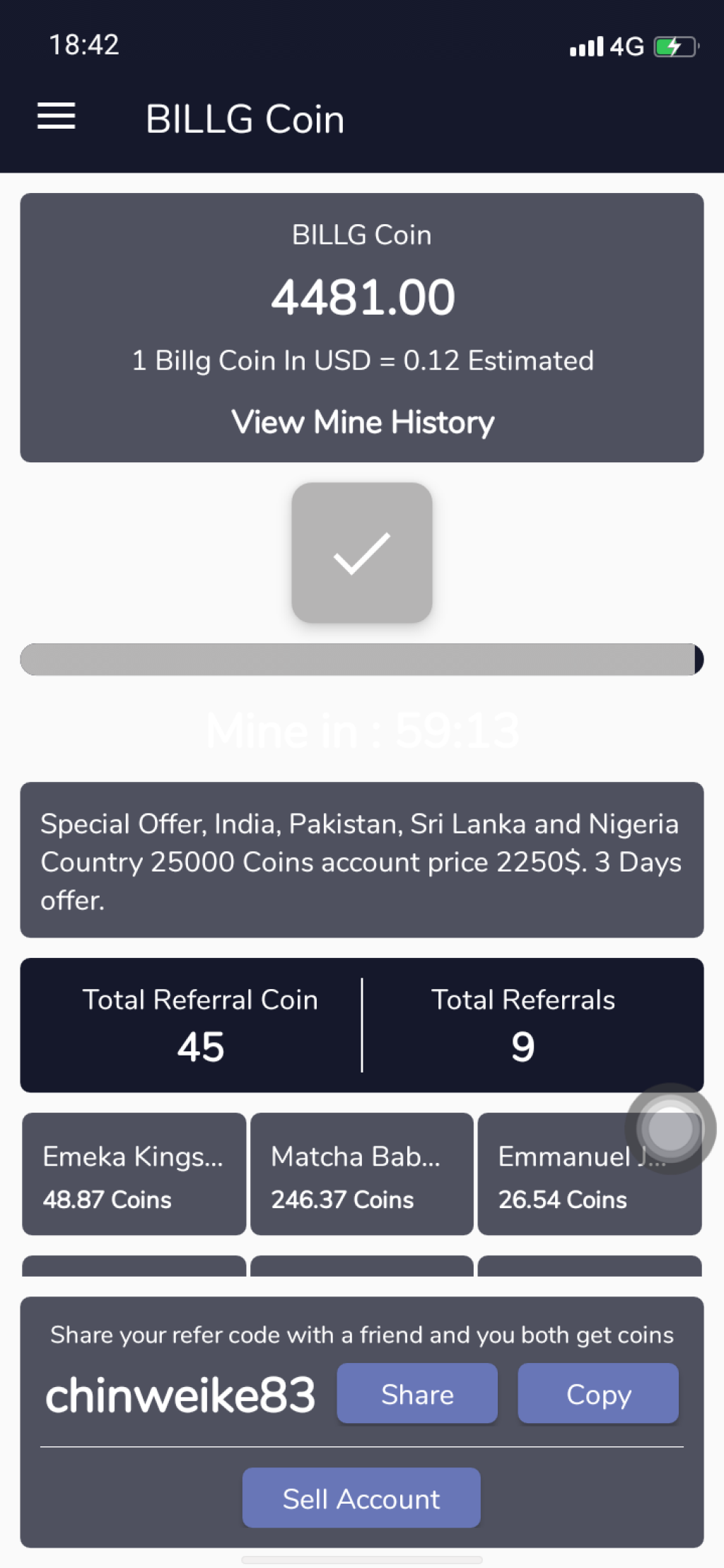This screenshot has width=724, height=1568.
Task: Tap the chinweike83 refer code text
Action: tap(180, 1395)
